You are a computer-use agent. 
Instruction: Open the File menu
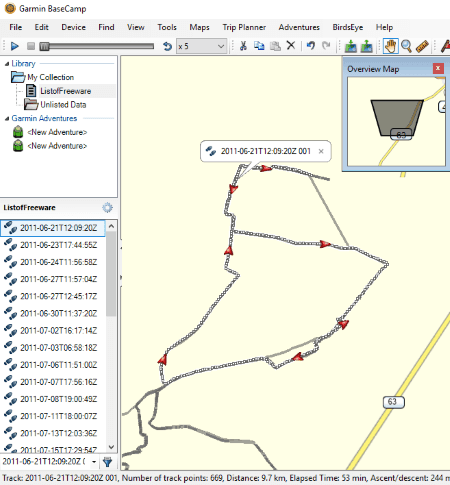(16, 27)
